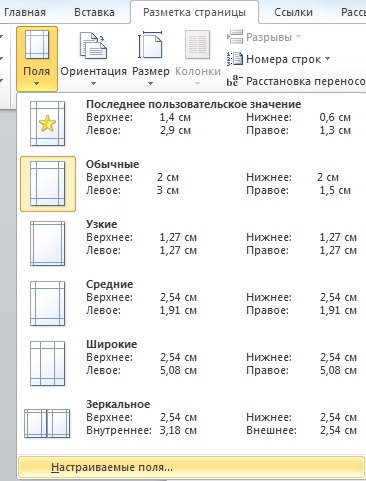The width and height of the screenshot is (366, 481).
Task: Switch to the Главная tab
Action: 25,12
